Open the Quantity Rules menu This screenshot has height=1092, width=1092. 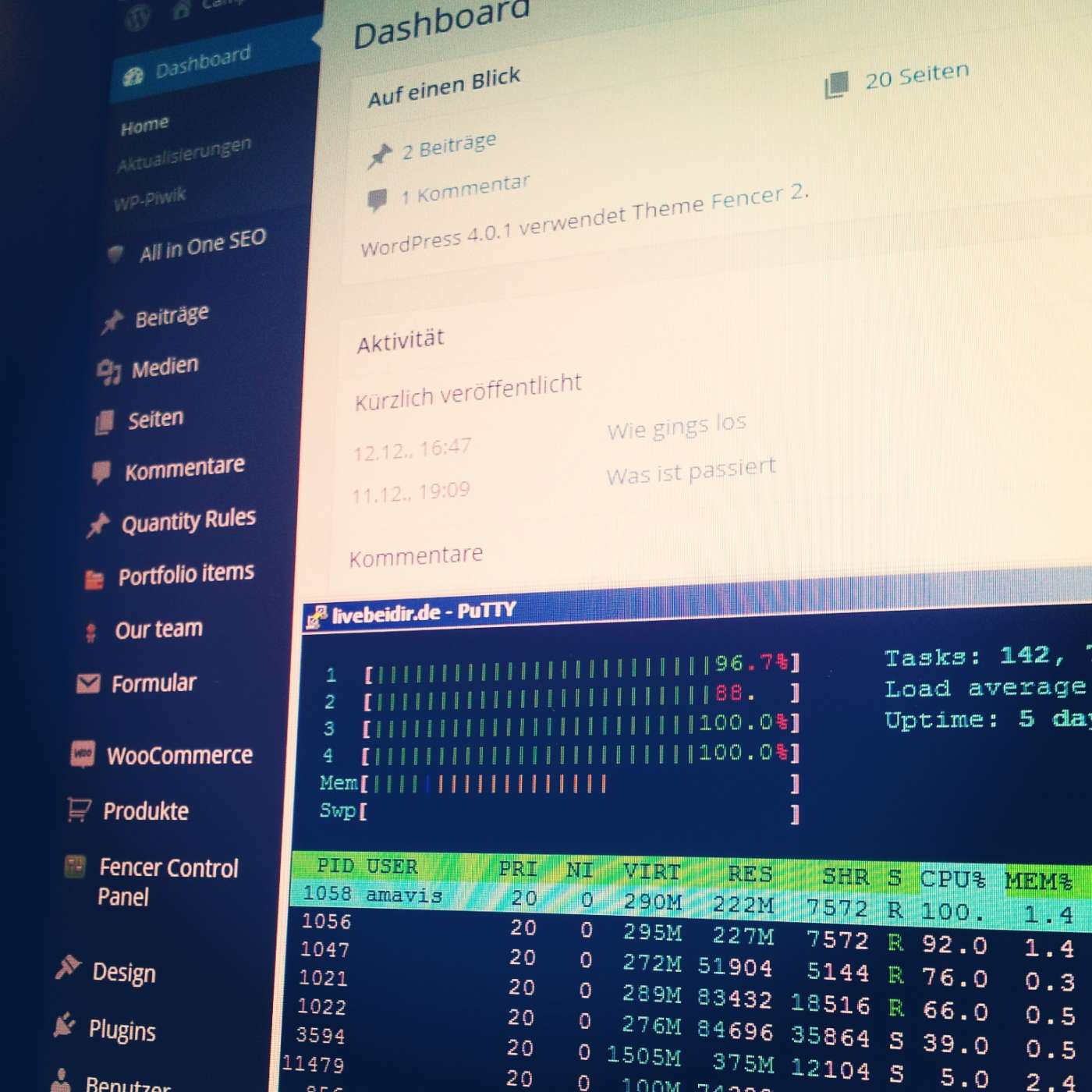[x=188, y=520]
